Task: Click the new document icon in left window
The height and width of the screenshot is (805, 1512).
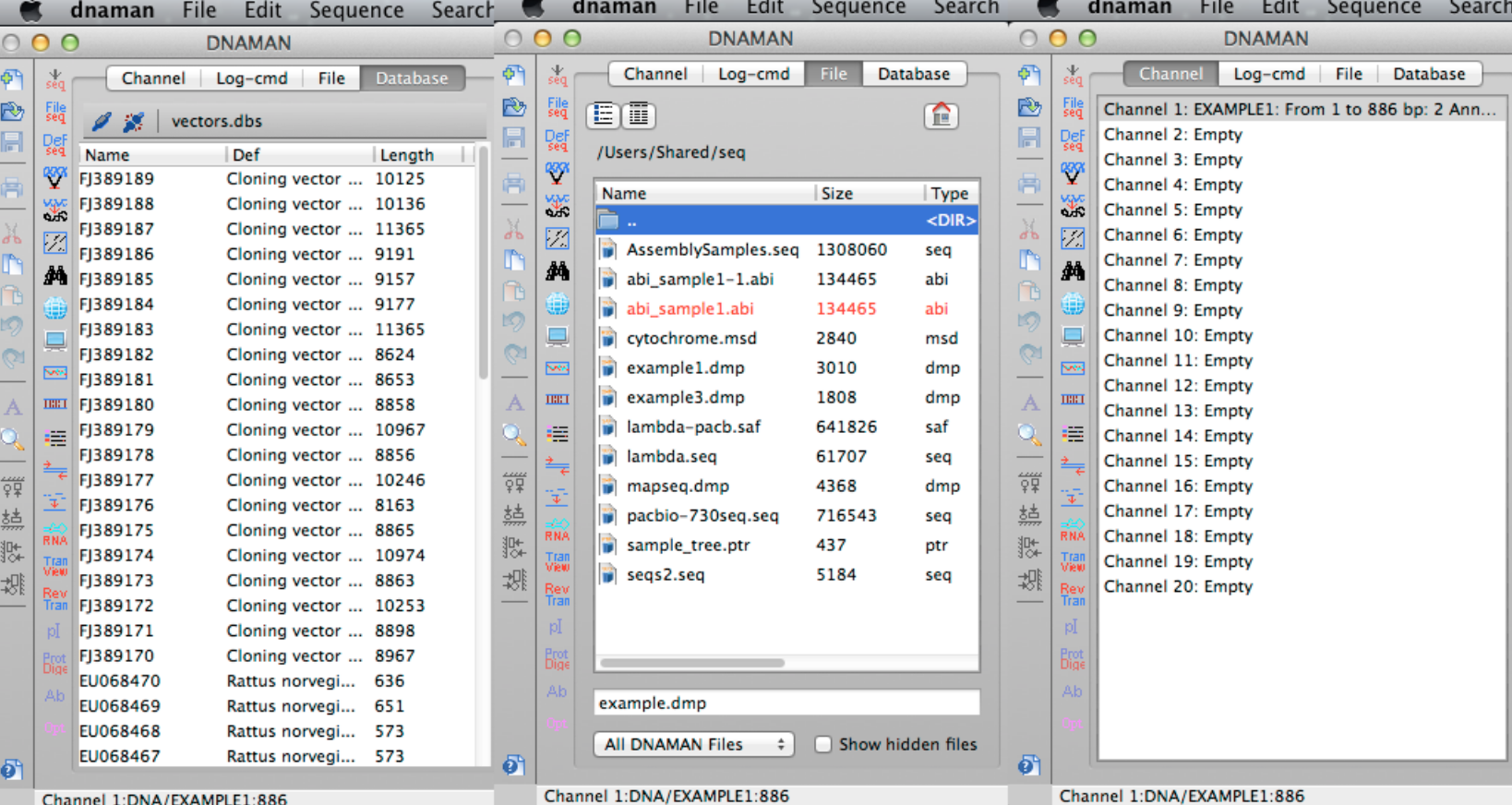Action: click(12, 79)
